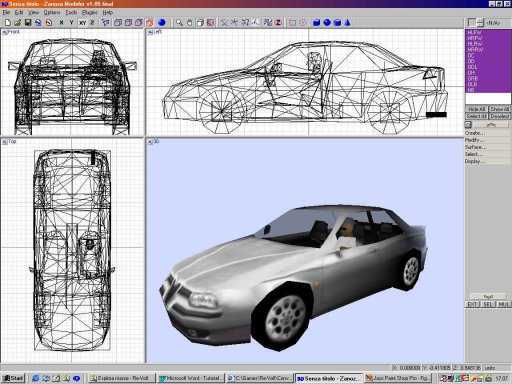
Task: Expand the Create... command menu
Action: point(474,133)
